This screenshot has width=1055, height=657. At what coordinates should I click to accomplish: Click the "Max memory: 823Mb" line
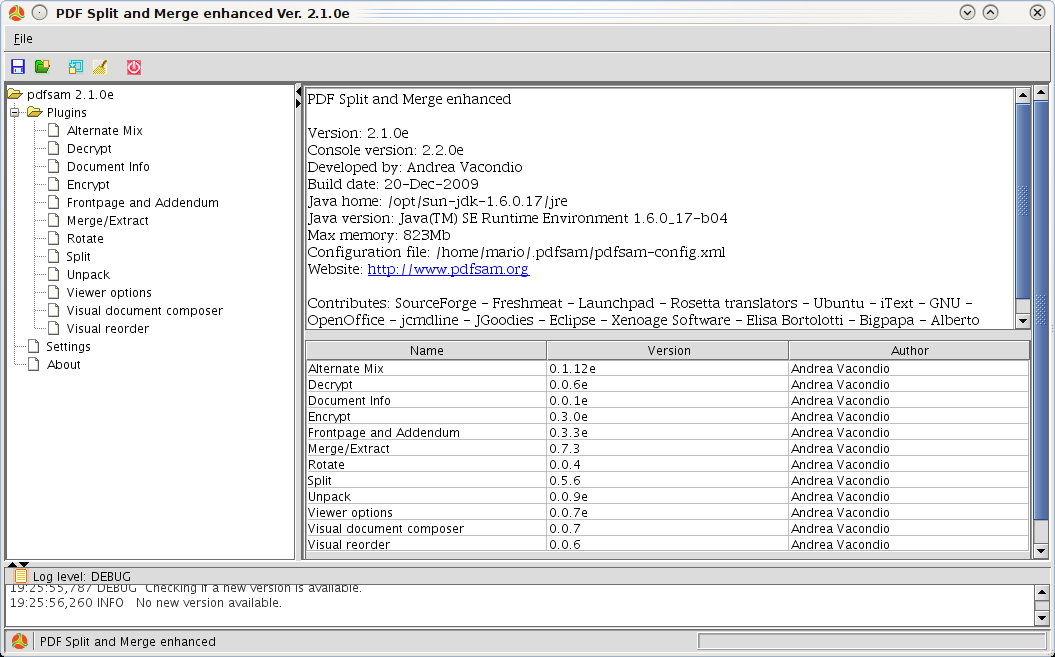(379, 236)
